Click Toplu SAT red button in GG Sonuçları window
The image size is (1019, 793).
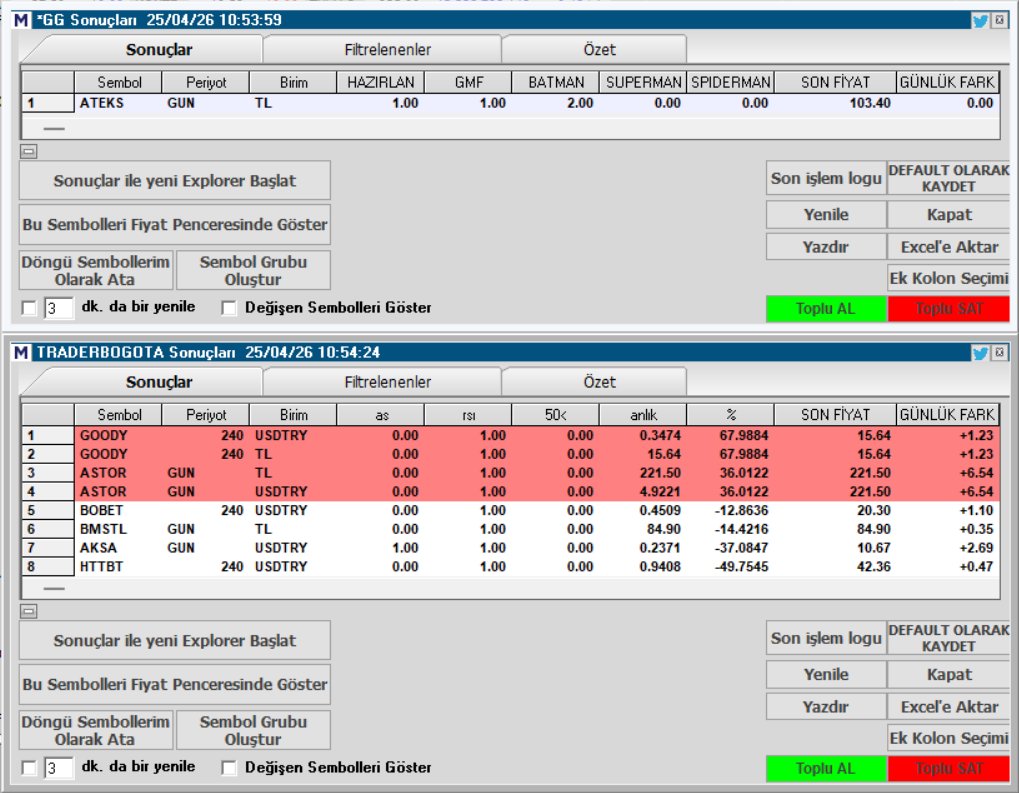[949, 309]
